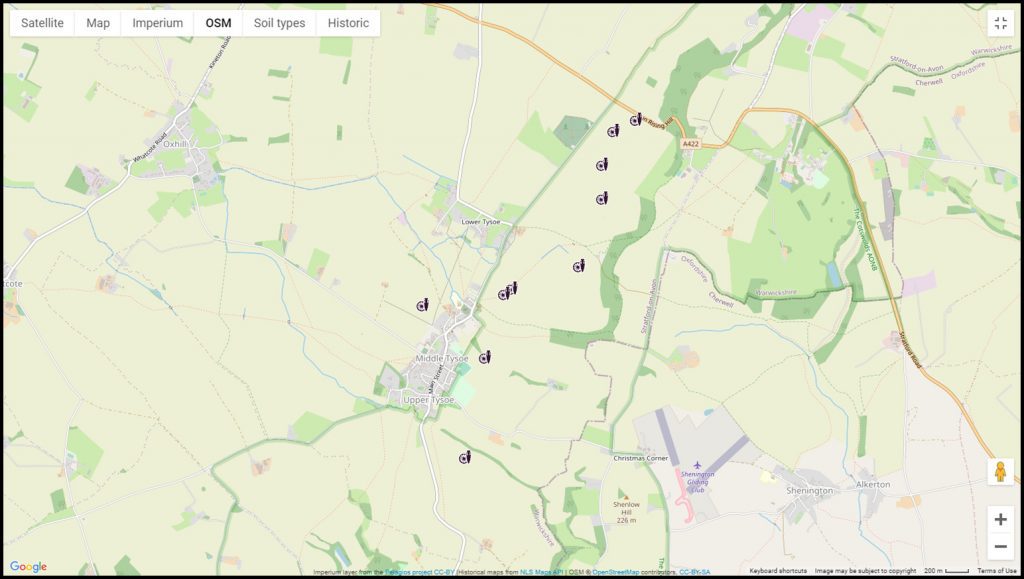Screen dimensions: 1024x579
Task: Click the amphora marker south of Upper Tysoe
Action: [x=463, y=457]
